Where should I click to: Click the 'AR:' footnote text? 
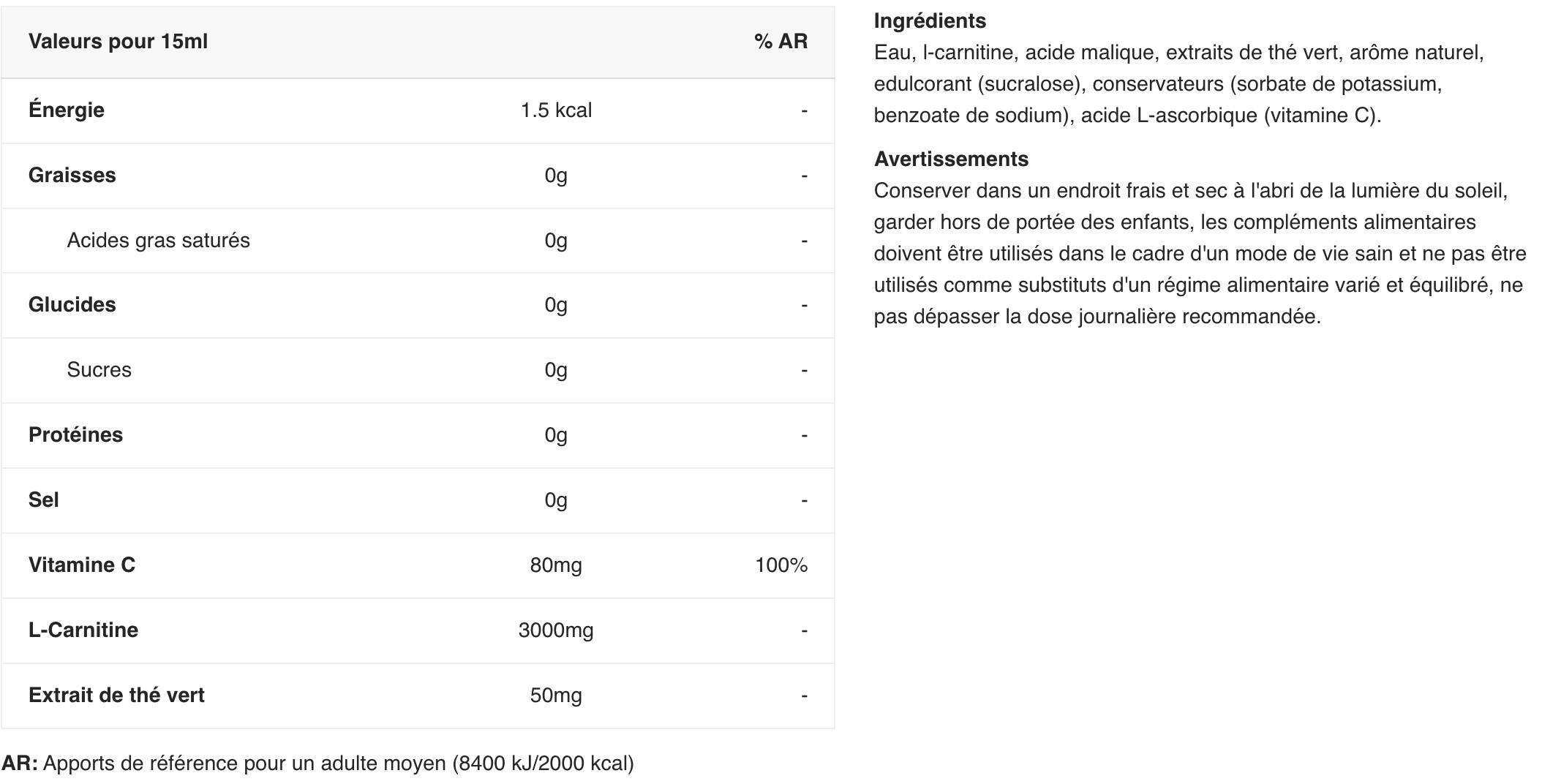point(20,764)
